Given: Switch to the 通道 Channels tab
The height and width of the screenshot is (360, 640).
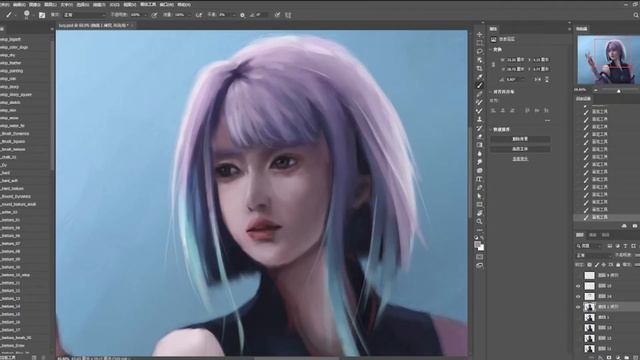Looking at the screenshot, I should (593, 235).
